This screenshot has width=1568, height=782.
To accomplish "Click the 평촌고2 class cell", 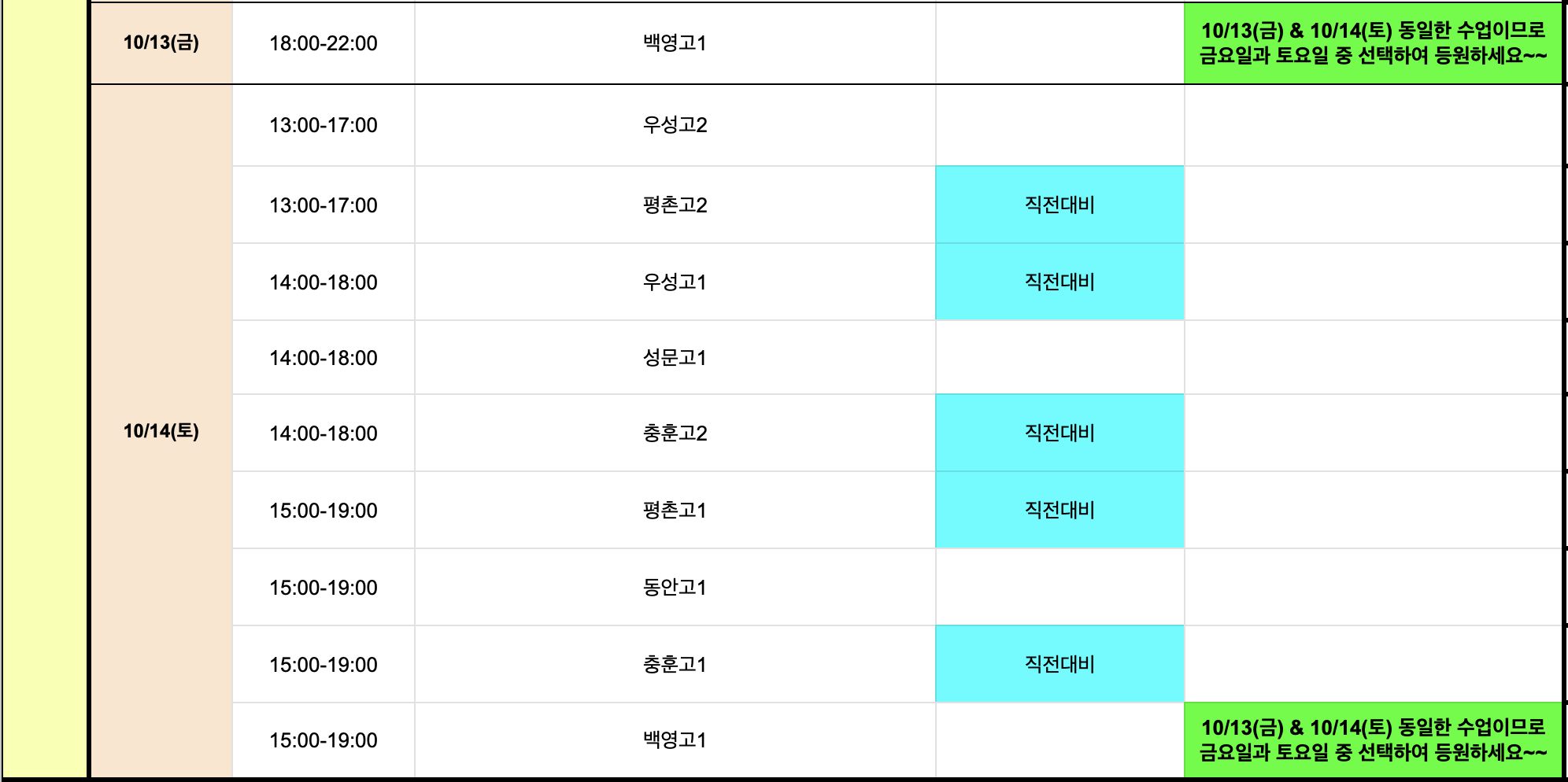I will click(x=675, y=205).
